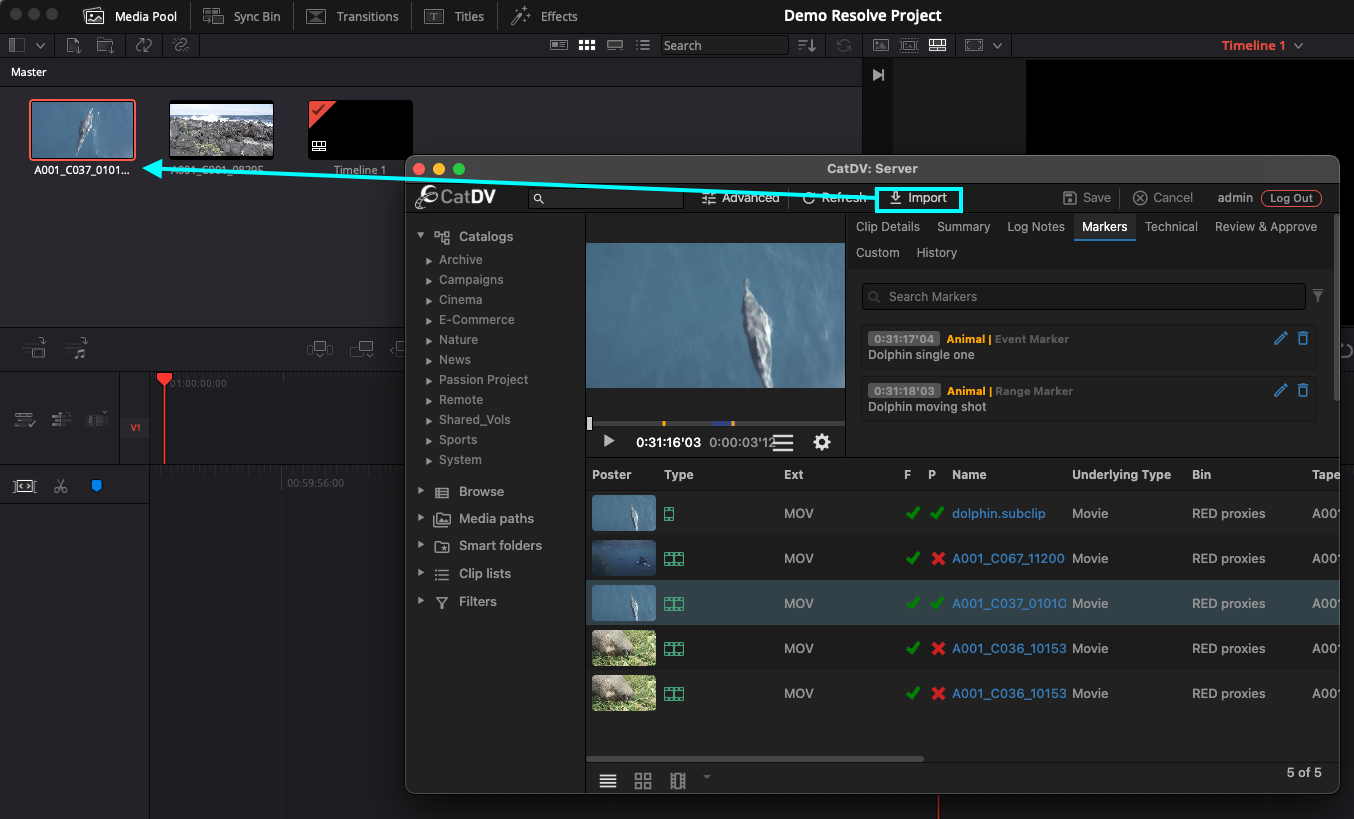The height and width of the screenshot is (819, 1354).
Task: Switch CatDV results to grid view
Action: click(643, 782)
